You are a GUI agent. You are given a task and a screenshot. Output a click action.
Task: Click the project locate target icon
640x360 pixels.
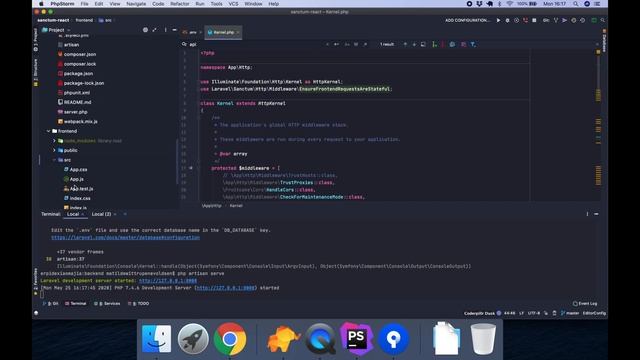pyautogui.click(x=145, y=30)
